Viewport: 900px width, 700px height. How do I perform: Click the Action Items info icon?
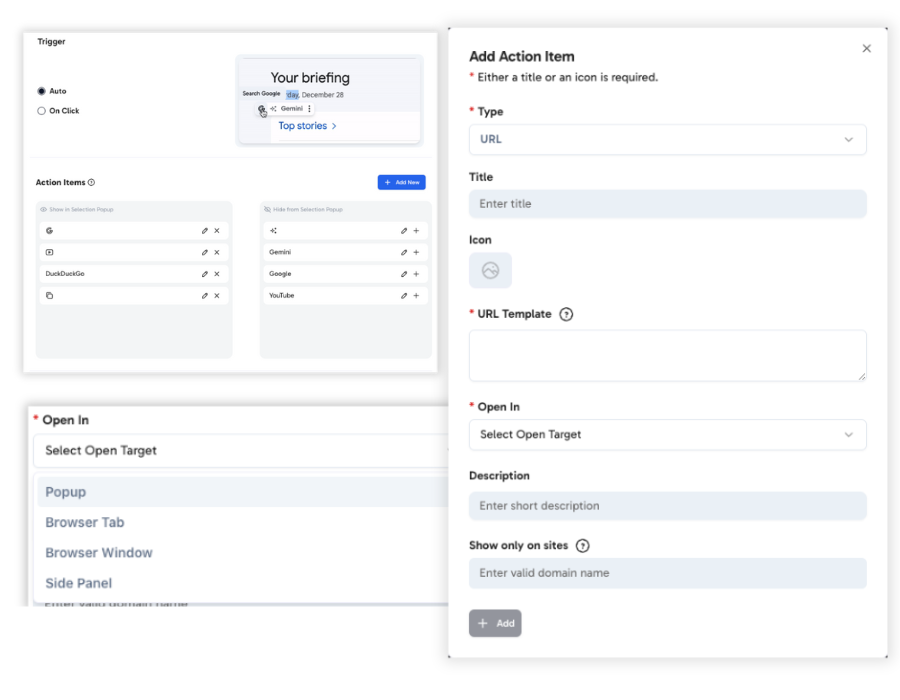(x=92, y=183)
